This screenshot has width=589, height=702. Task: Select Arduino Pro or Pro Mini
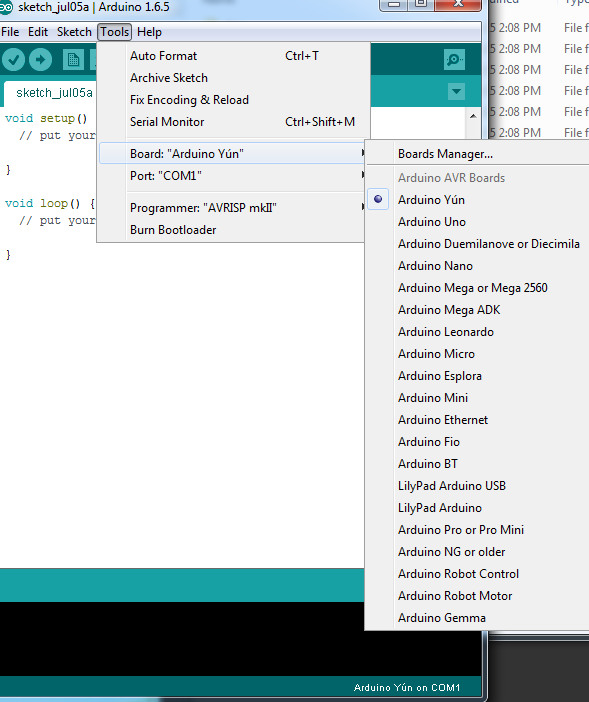[479, 530]
